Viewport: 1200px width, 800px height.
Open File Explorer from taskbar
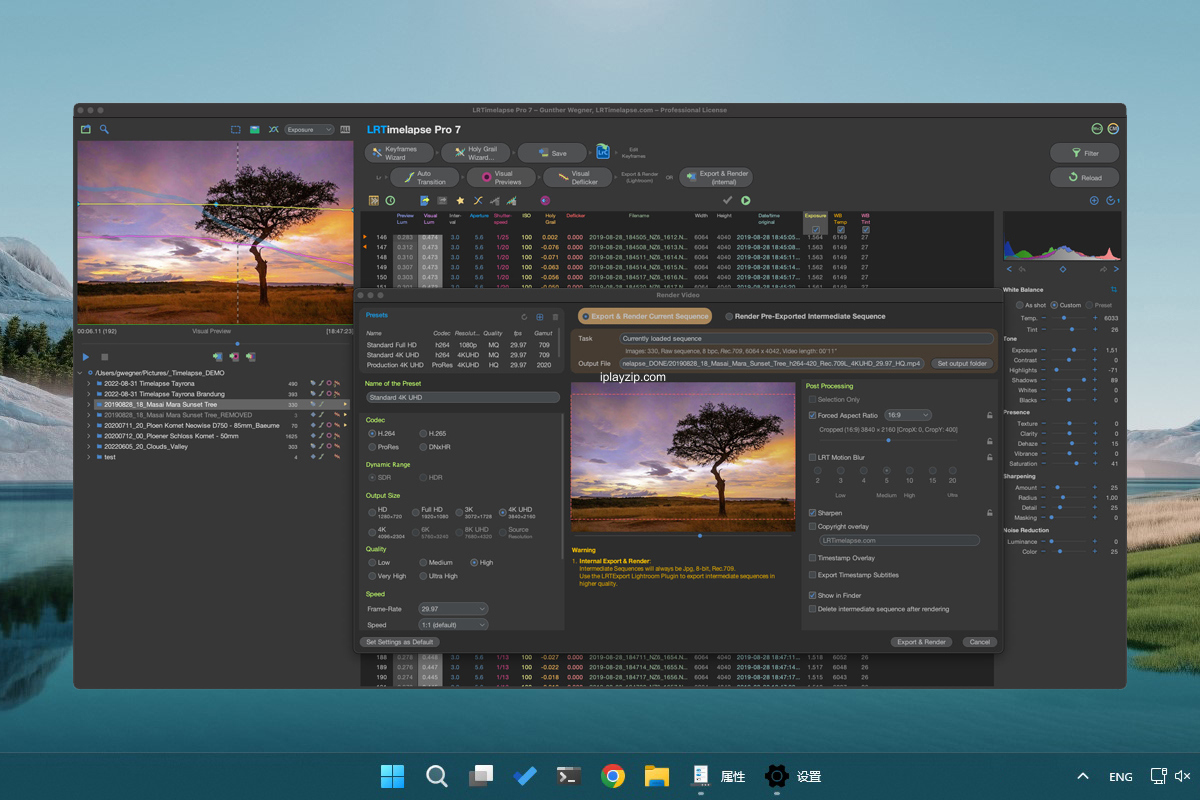pyautogui.click(x=656, y=776)
